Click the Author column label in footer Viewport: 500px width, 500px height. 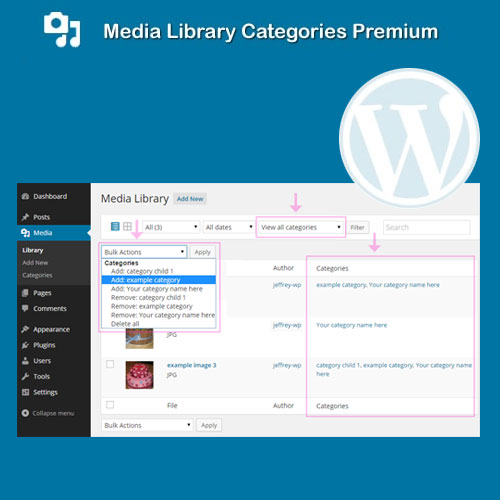click(283, 405)
